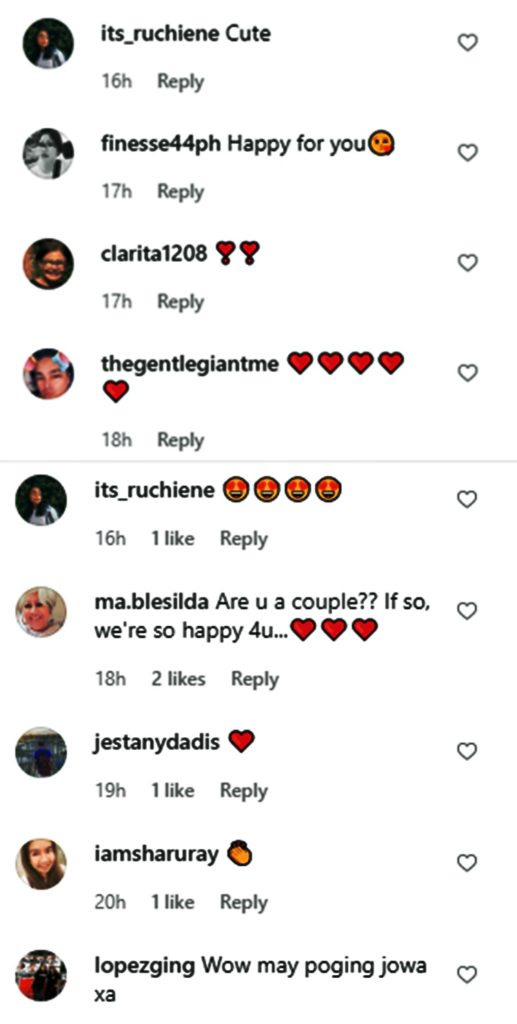The height and width of the screenshot is (1024, 517).
Task: Like thegentlegiantme's hearts comment
Action: click(x=467, y=374)
